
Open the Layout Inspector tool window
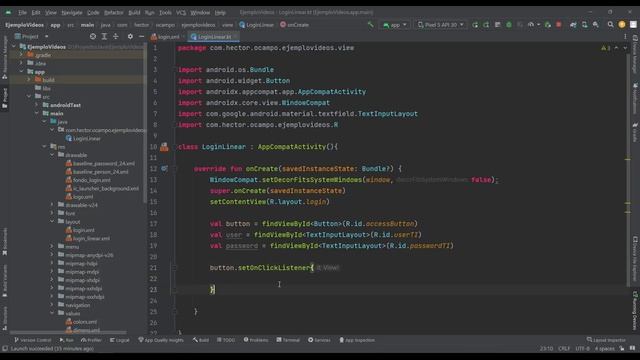pyautogui.click(x=606, y=340)
